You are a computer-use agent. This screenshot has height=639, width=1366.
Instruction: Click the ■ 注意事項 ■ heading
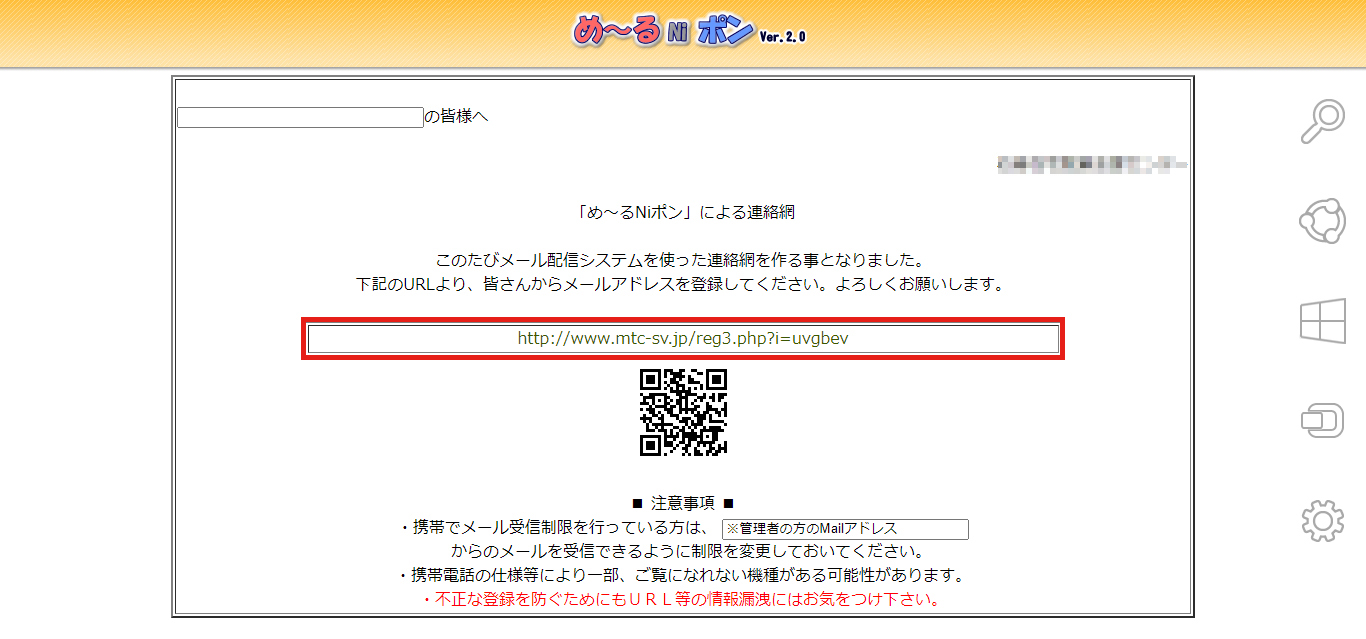click(x=683, y=503)
